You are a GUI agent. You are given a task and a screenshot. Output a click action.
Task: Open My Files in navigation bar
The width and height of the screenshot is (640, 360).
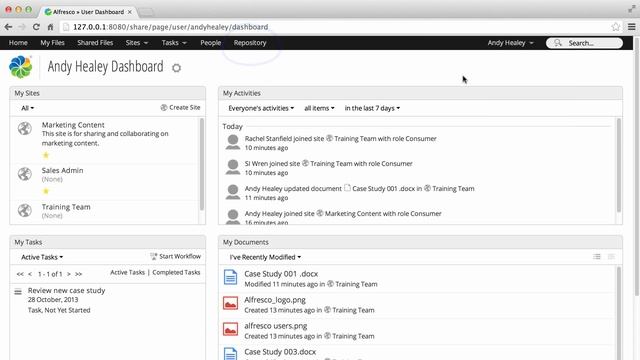coord(52,42)
